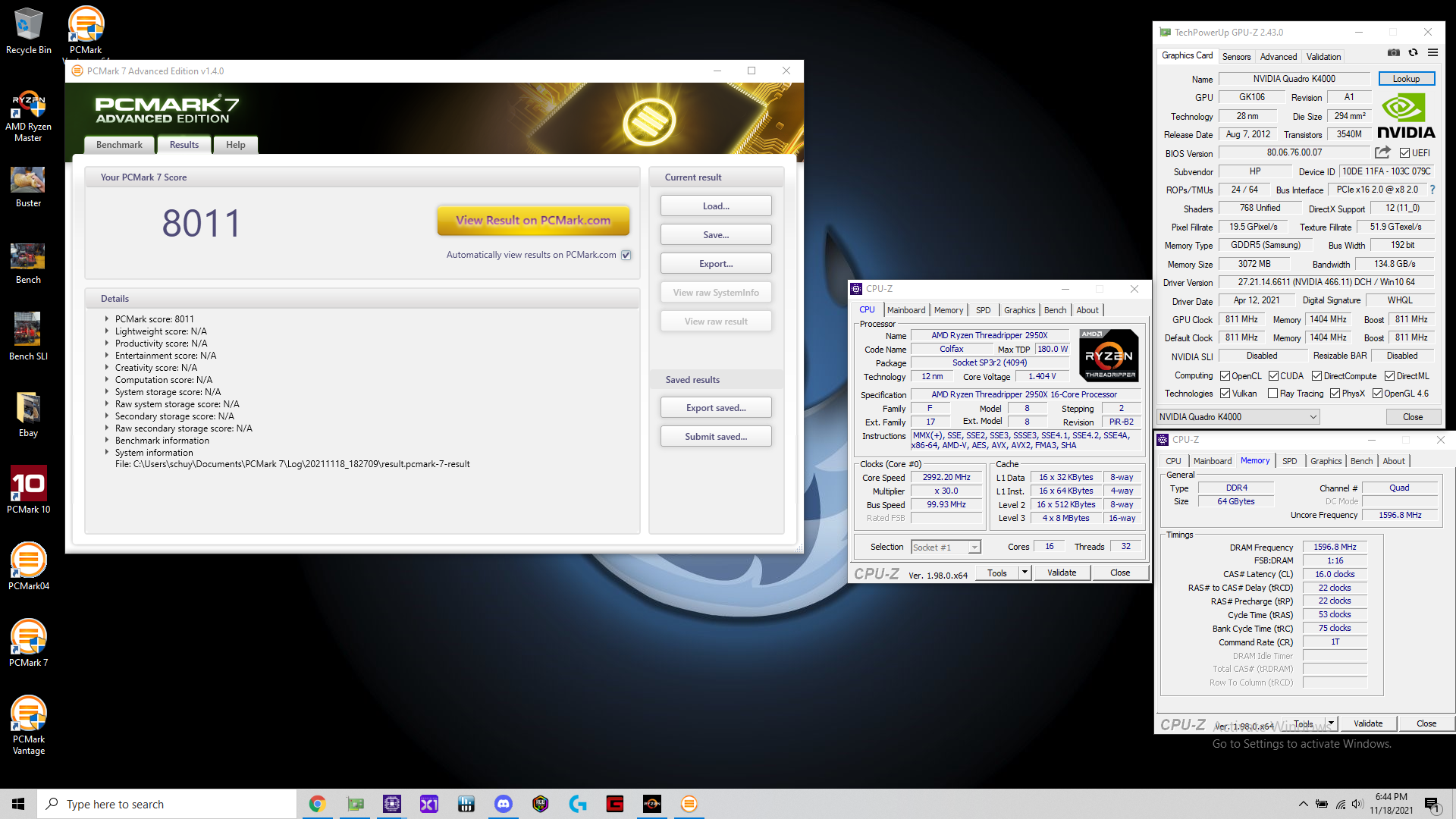
Task: Toggle the OpenCL checkbox in GPU-Z
Action: click(1225, 376)
